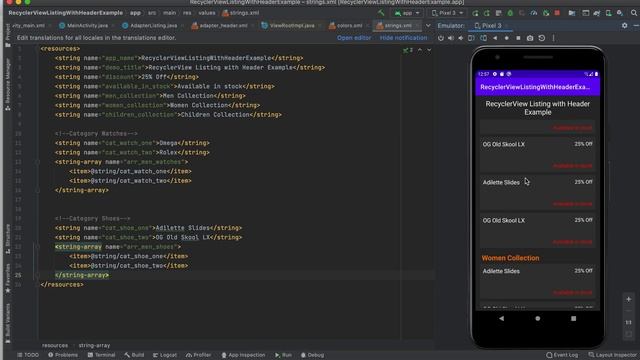Click emulator toolbar Overview square icon

click(x=518, y=38)
